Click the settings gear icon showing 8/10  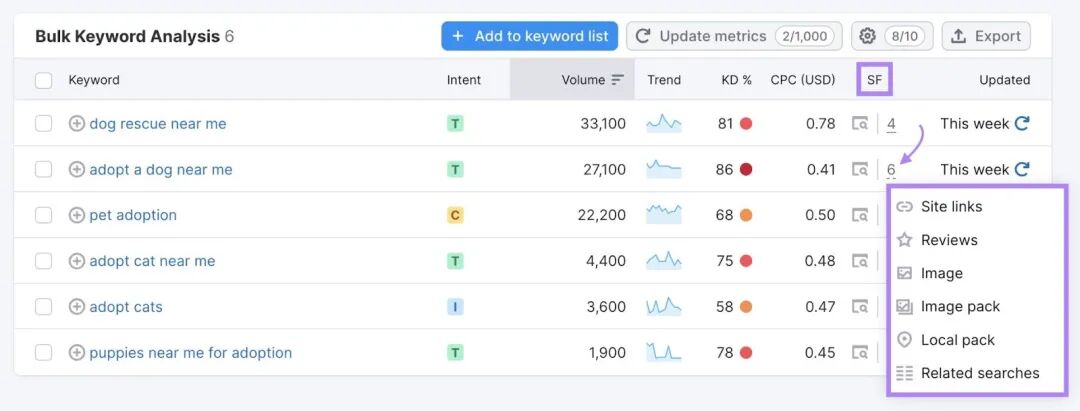[x=892, y=36]
